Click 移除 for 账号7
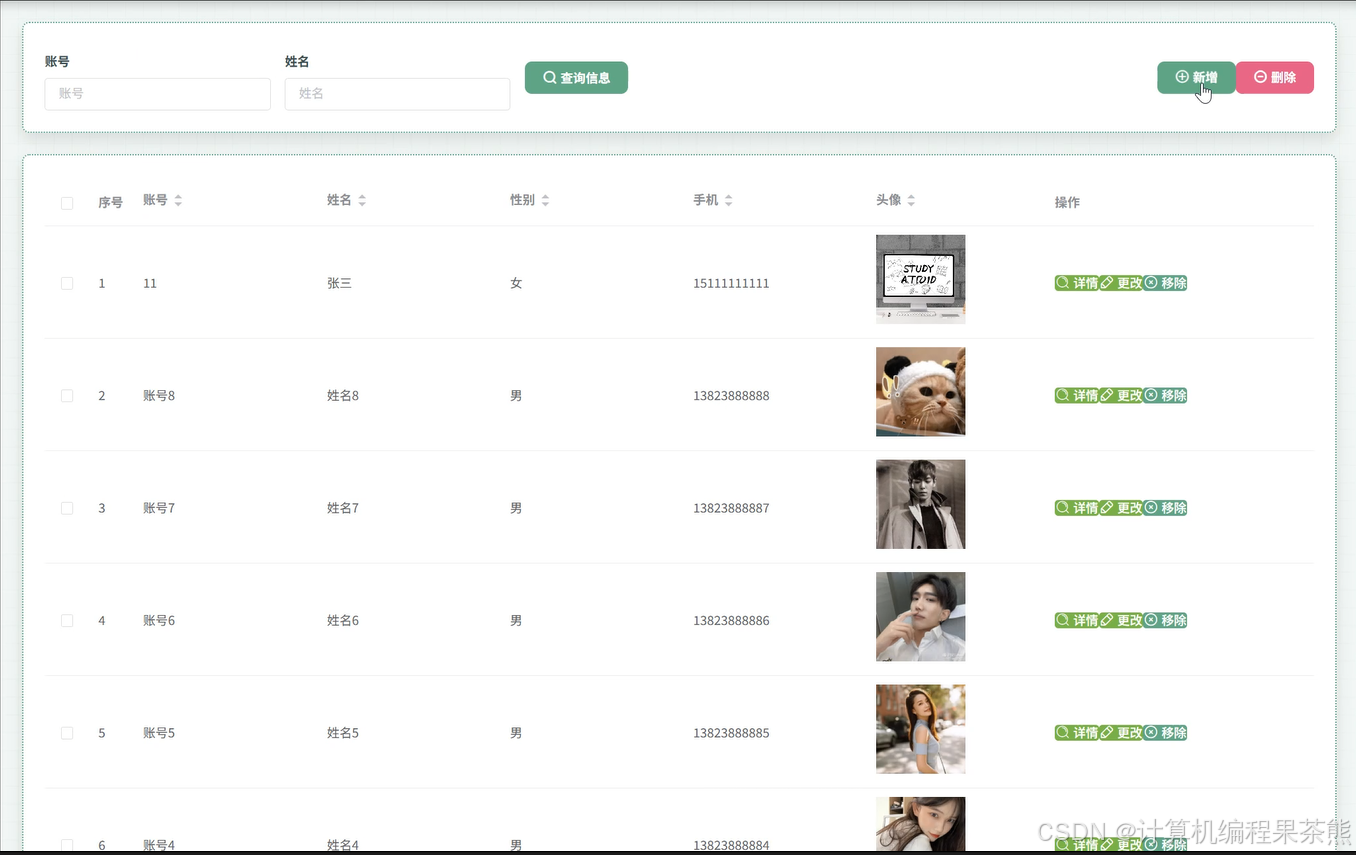The image size is (1356, 855). (1165, 508)
